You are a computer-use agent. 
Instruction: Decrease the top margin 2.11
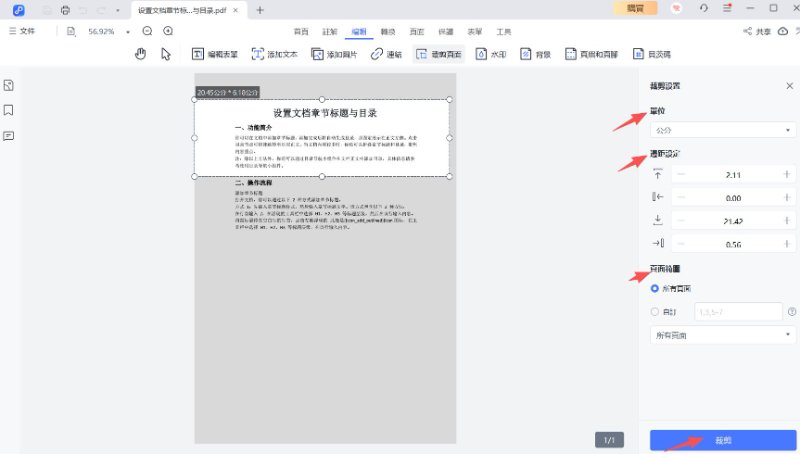(x=681, y=174)
